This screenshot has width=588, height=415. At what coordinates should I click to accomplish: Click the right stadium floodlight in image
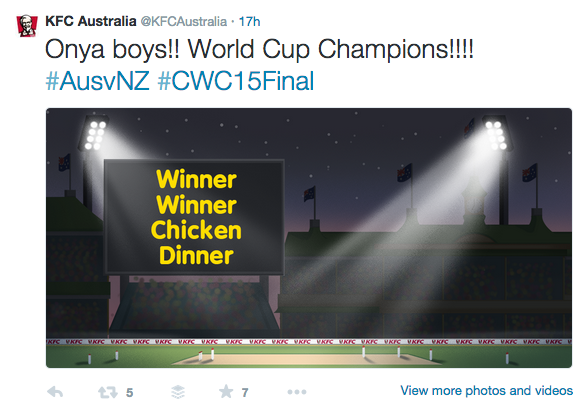point(497,133)
